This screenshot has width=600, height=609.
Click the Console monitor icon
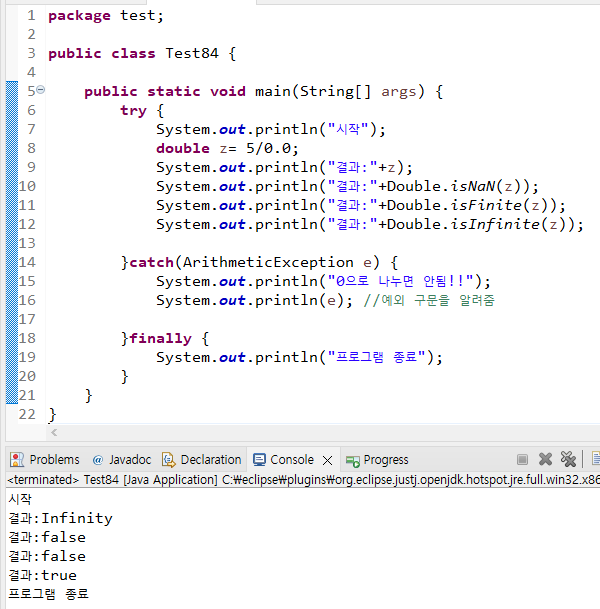(x=259, y=460)
